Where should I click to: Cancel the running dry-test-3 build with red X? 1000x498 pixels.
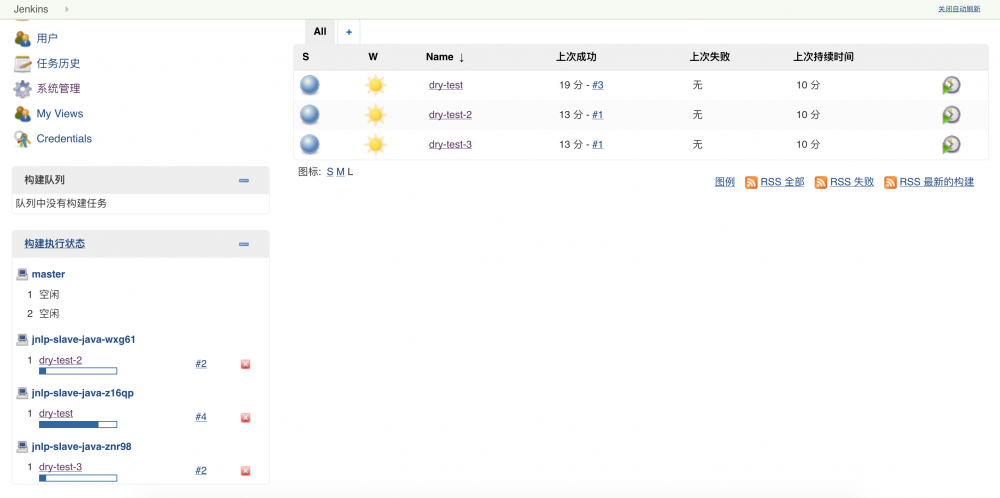click(246, 471)
